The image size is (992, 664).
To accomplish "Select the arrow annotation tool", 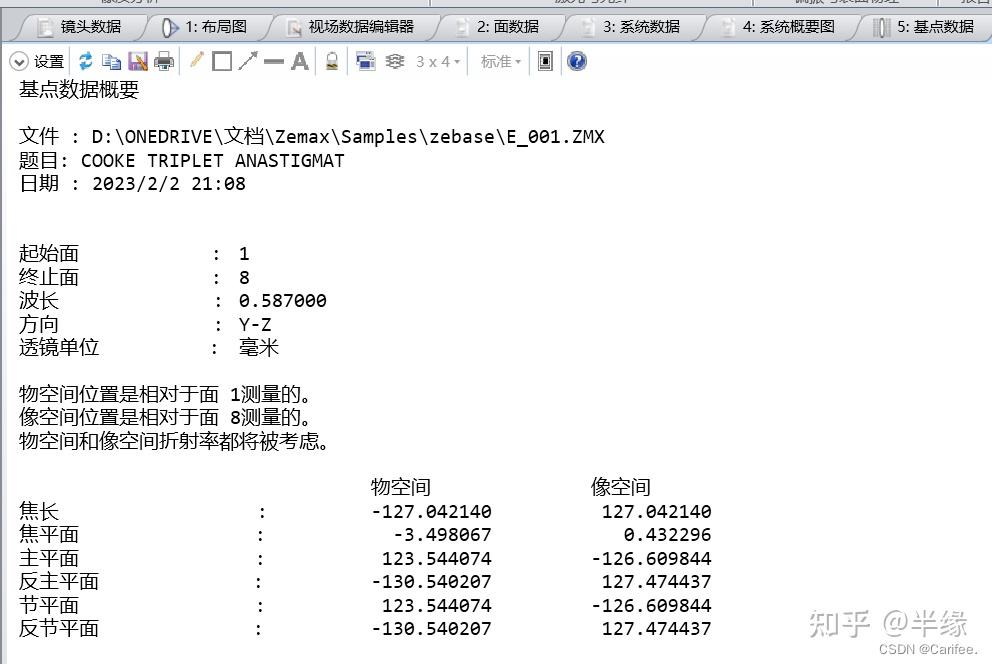I will click(x=247, y=61).
